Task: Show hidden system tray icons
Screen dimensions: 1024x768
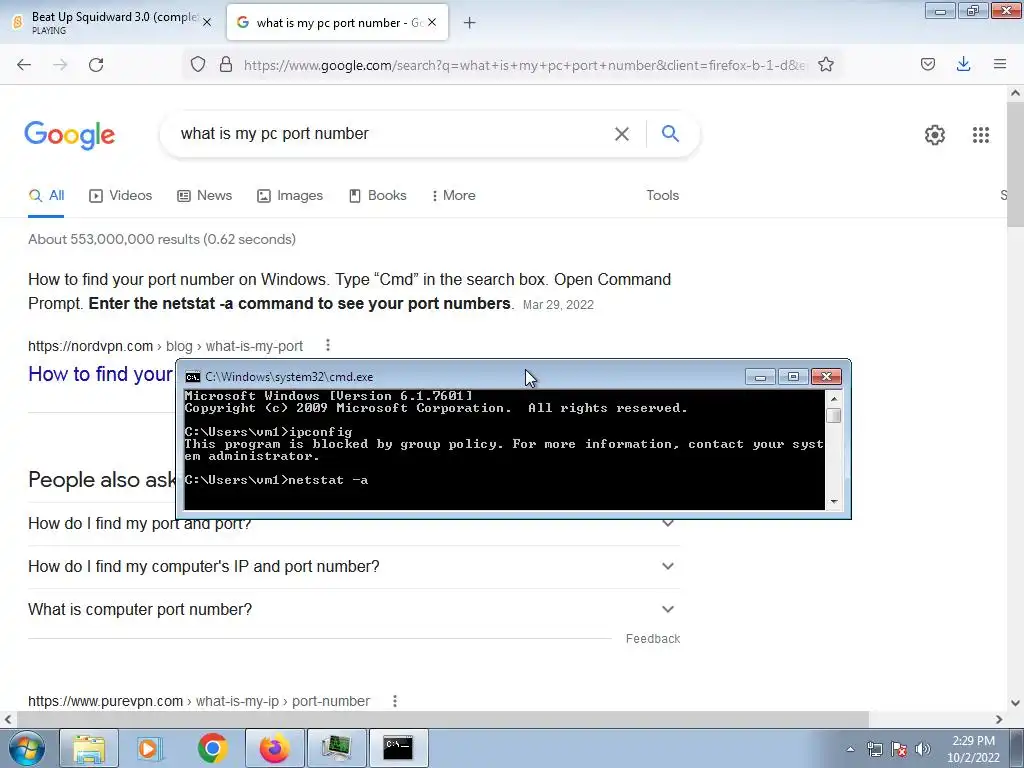Action: tap(850, 749)
